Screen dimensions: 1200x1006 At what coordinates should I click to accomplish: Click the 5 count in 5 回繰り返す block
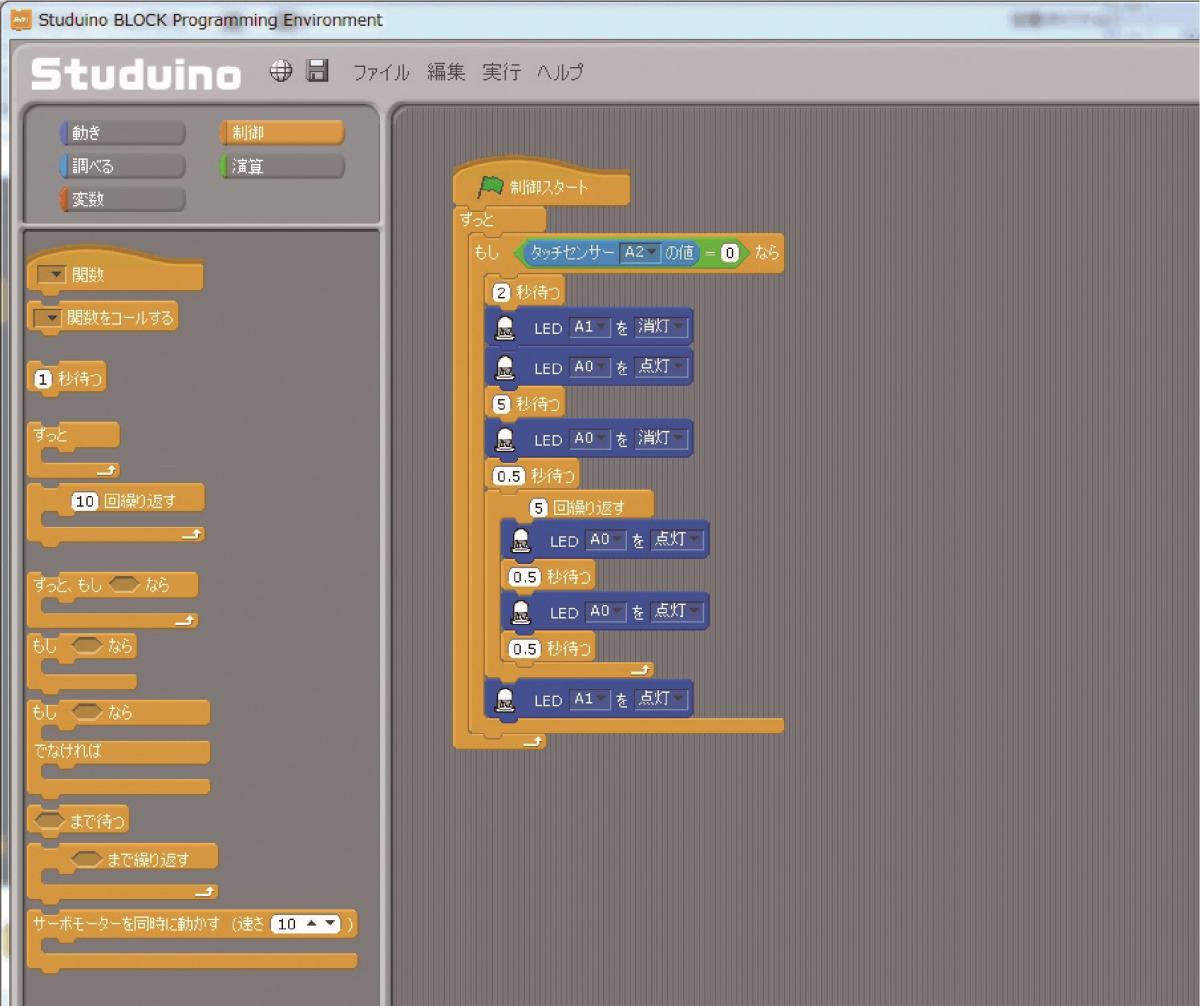click(539, 508)
